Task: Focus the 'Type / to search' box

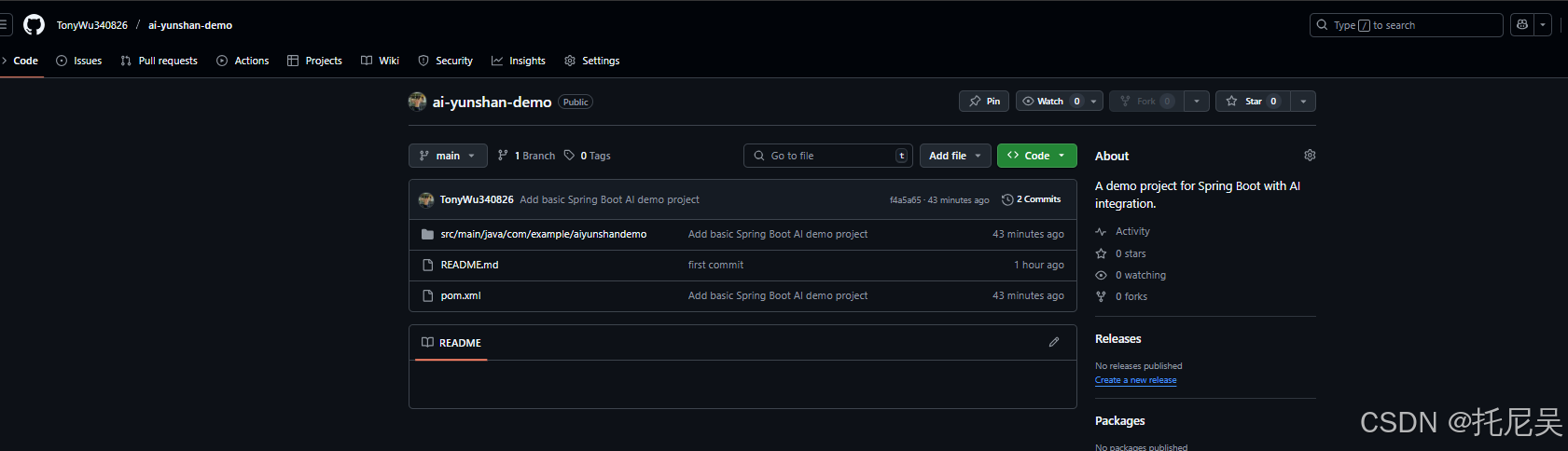Action: click(x=1406, y=25)
